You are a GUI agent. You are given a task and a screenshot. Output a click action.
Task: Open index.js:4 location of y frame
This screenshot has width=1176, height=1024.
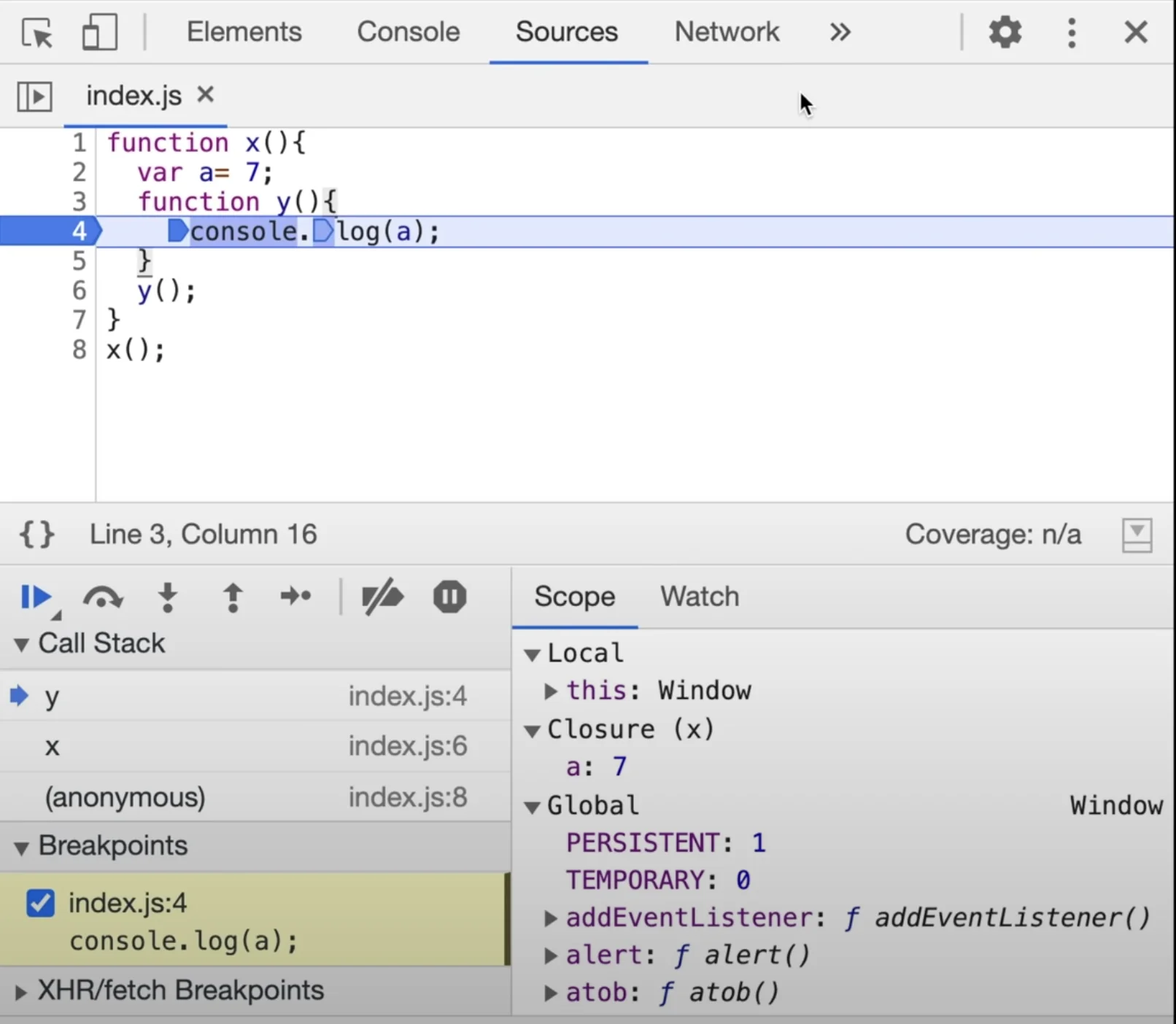pos(407,697)
